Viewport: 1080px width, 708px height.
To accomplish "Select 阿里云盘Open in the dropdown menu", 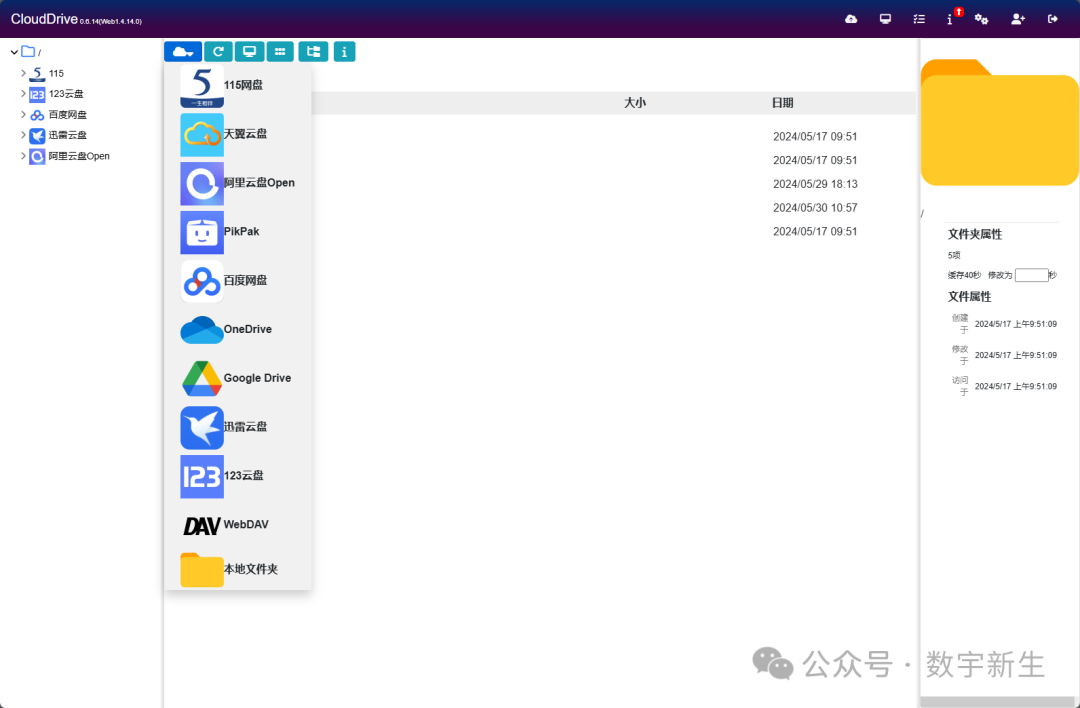I will coord(238,183).
